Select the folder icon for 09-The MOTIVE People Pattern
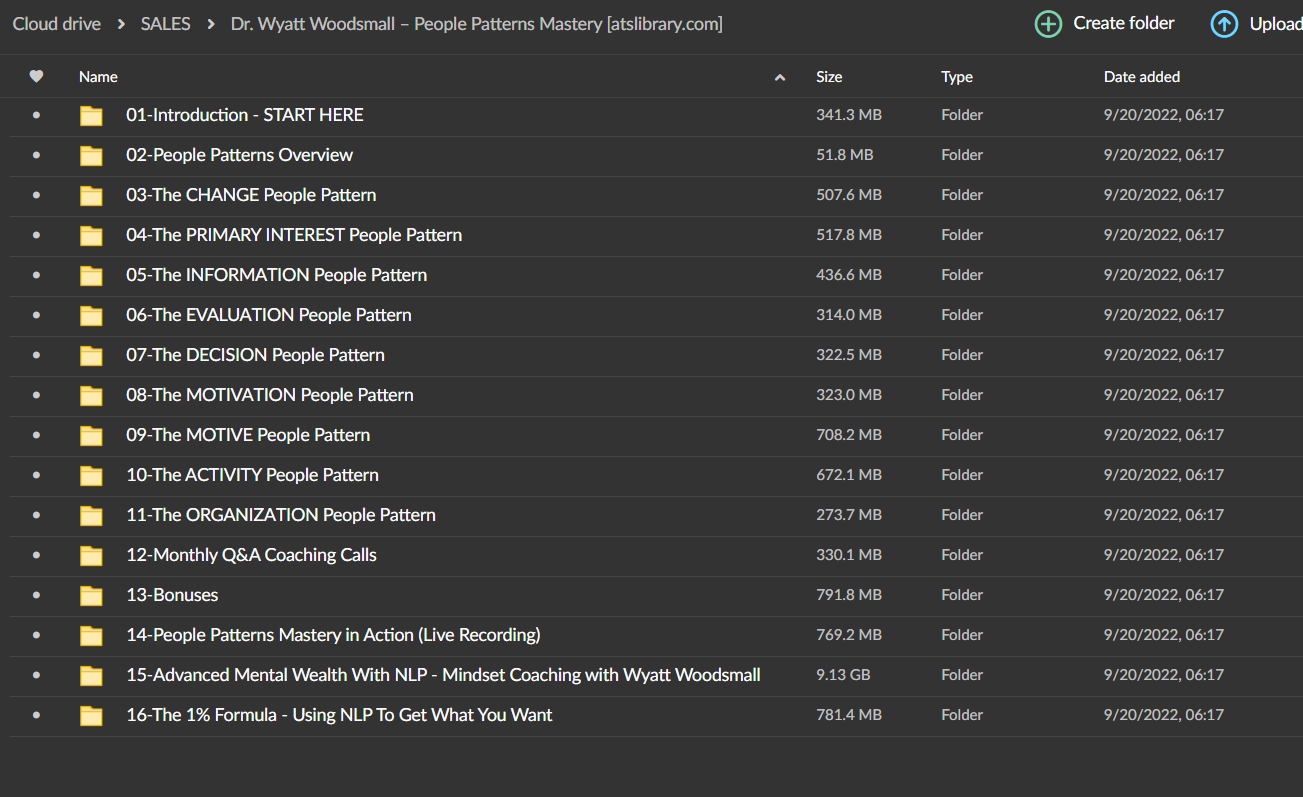Image resolution: width=1303 pixels, height=797 pixels. tap(91, 436)
